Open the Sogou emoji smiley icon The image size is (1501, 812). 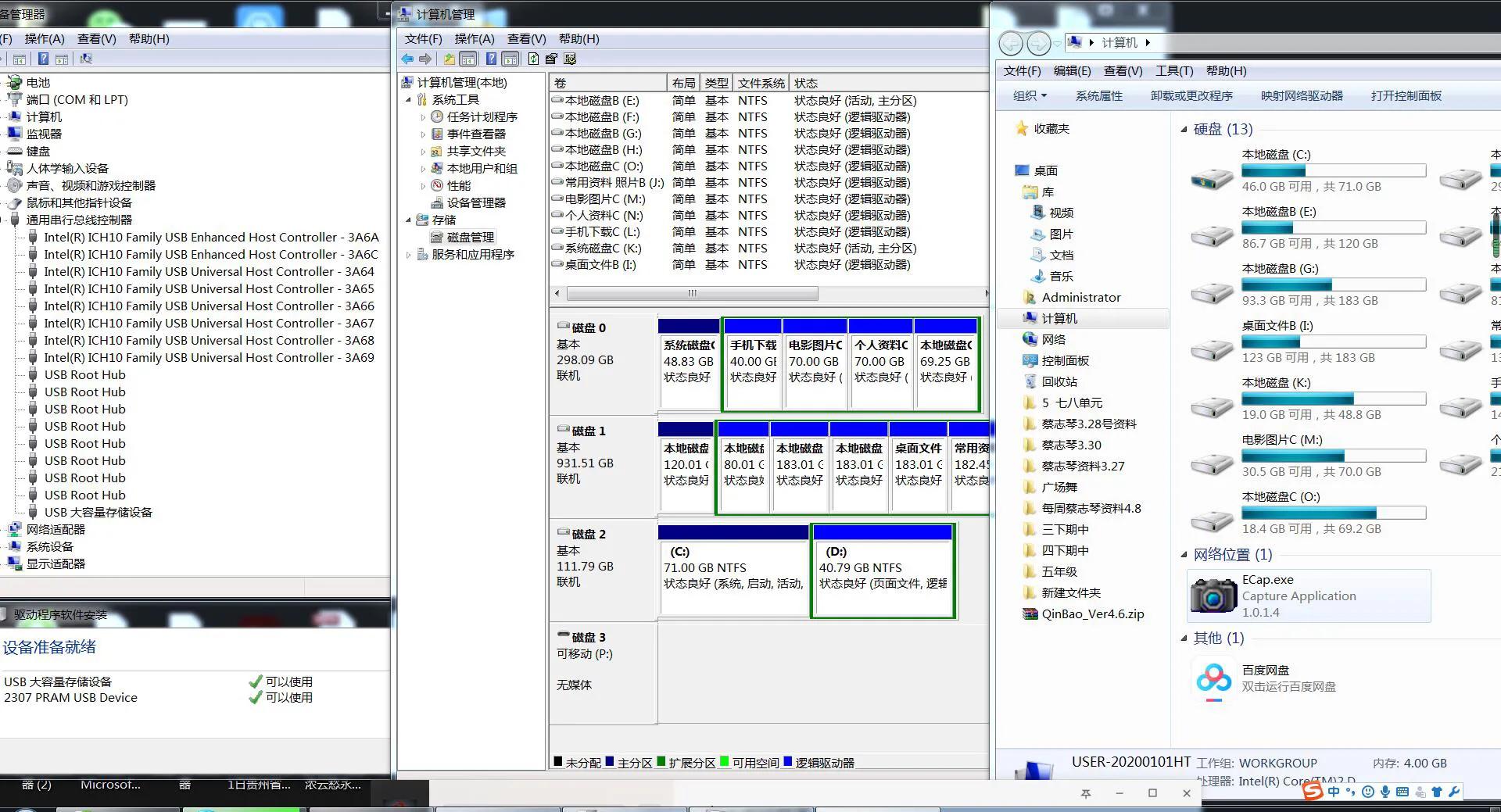[x=1368, y=792]
